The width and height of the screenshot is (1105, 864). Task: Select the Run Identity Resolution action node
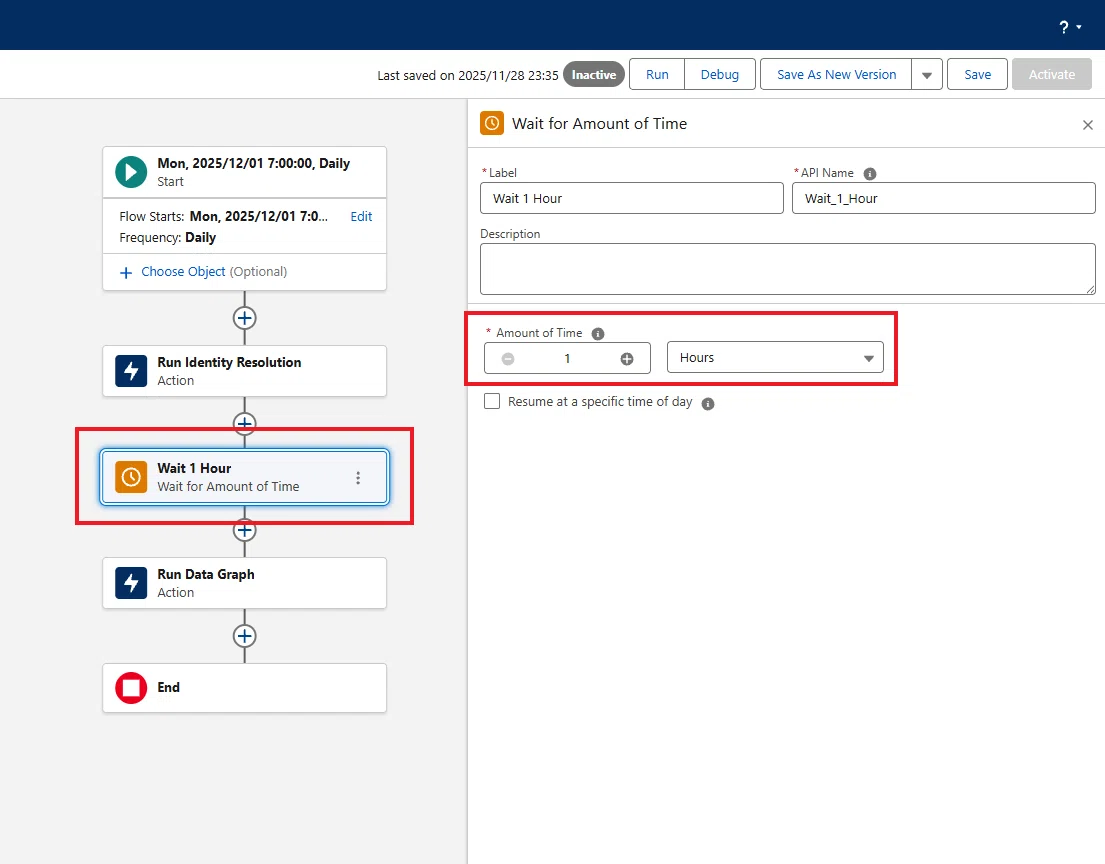coord(245,371)
